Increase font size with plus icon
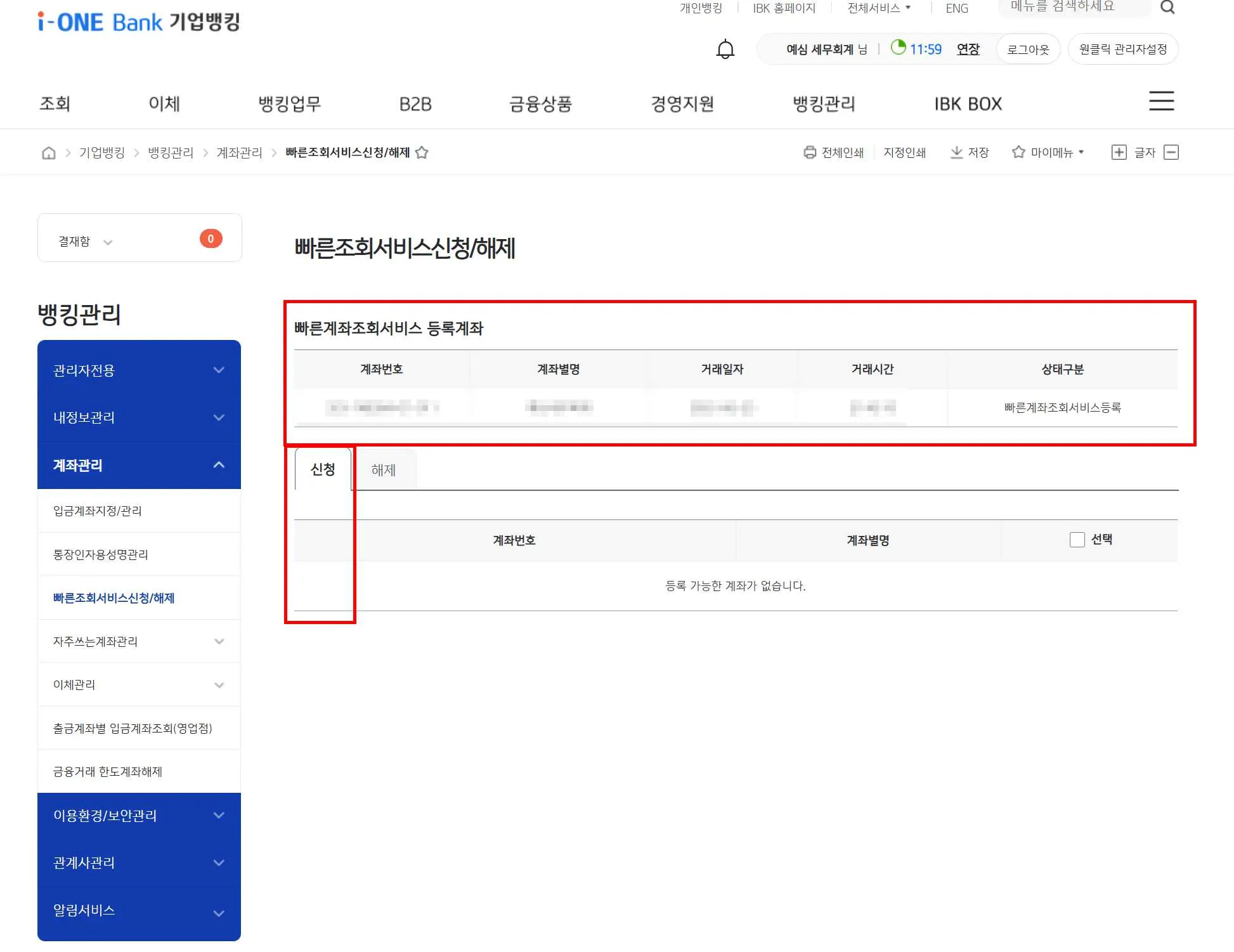 (1119, 152)
